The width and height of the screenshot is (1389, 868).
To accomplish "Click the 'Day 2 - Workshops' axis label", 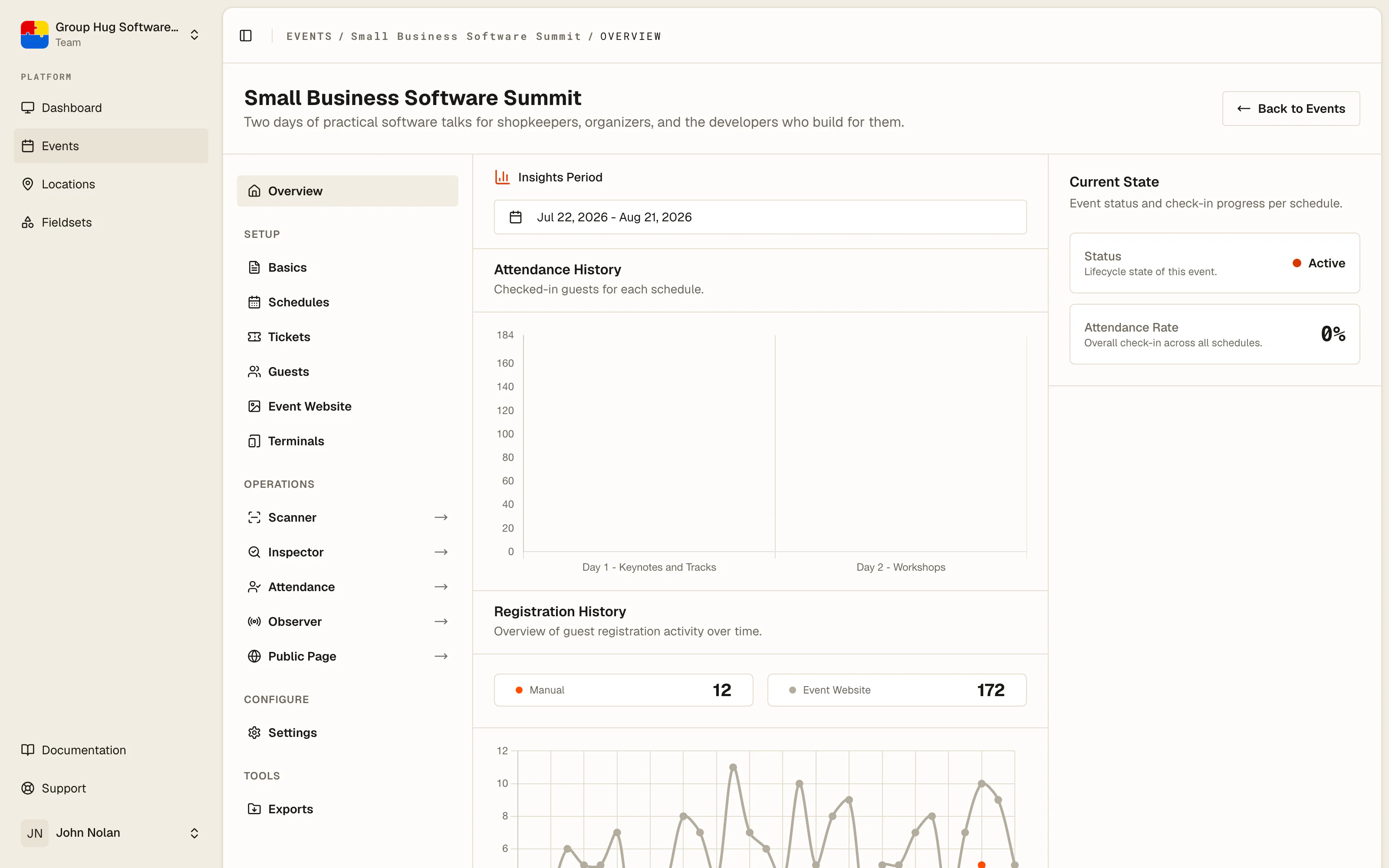I will 901,567.
